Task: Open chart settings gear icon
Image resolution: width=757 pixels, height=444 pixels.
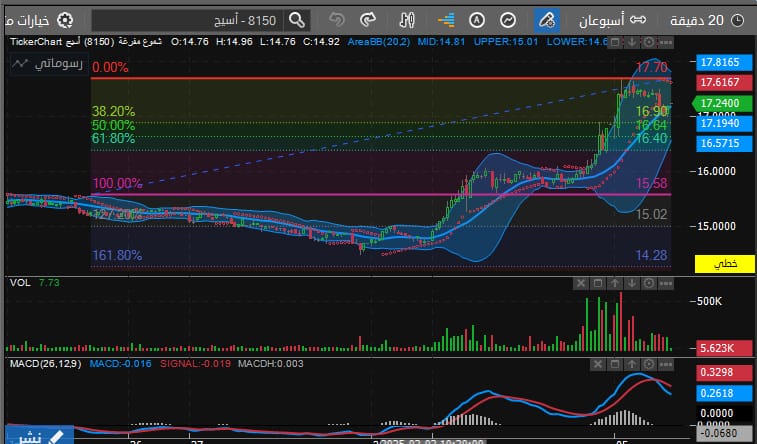Action: click(65, 19)
